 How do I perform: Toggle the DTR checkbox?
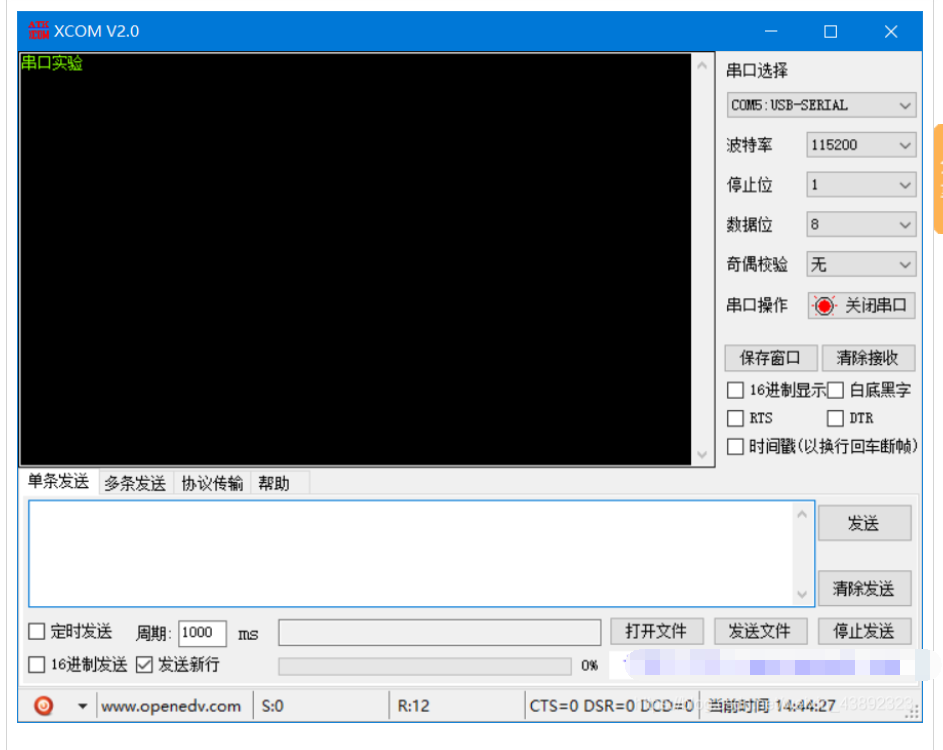(x=835, y=418)
